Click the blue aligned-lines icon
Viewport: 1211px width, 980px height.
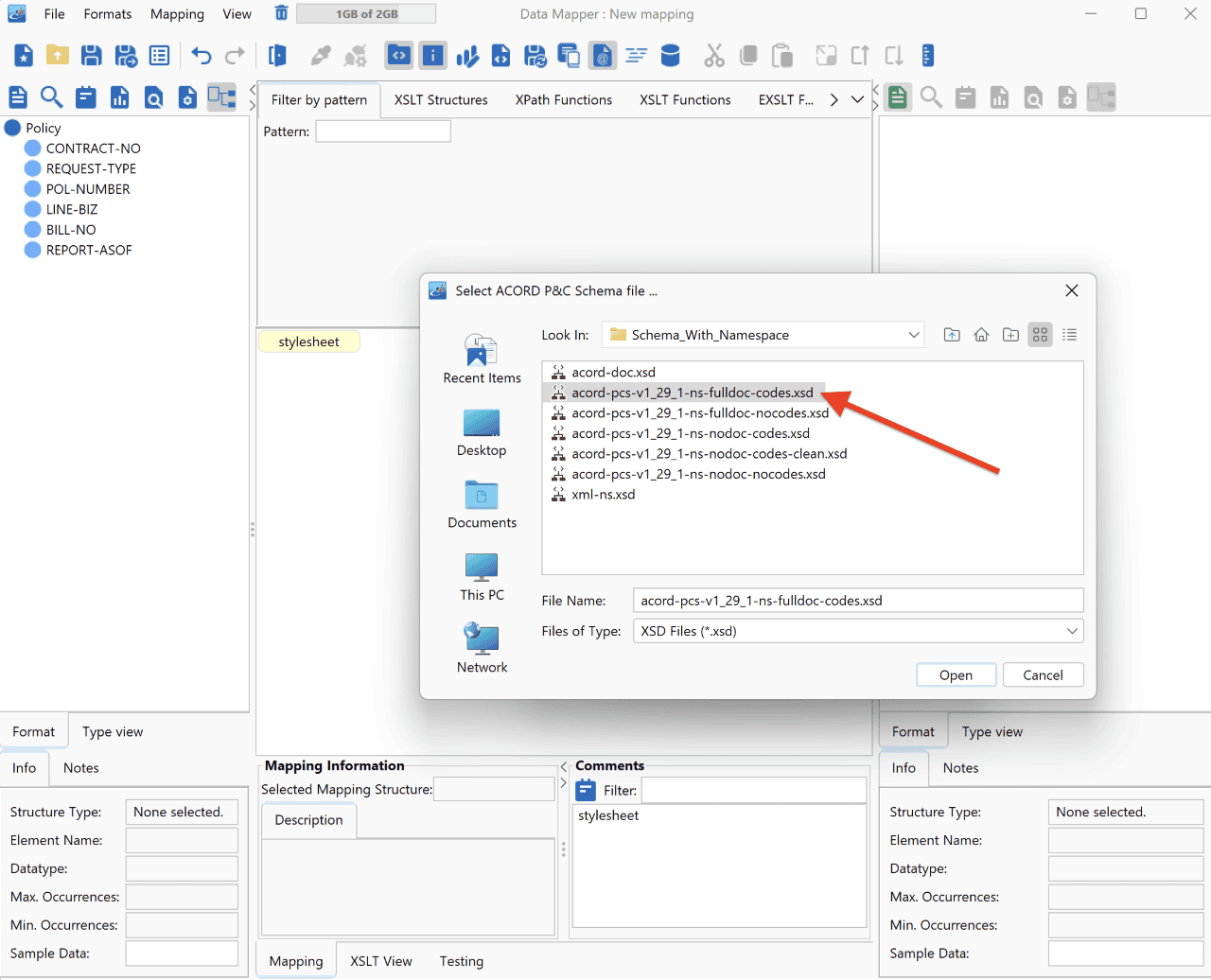(x=637, y=56)
